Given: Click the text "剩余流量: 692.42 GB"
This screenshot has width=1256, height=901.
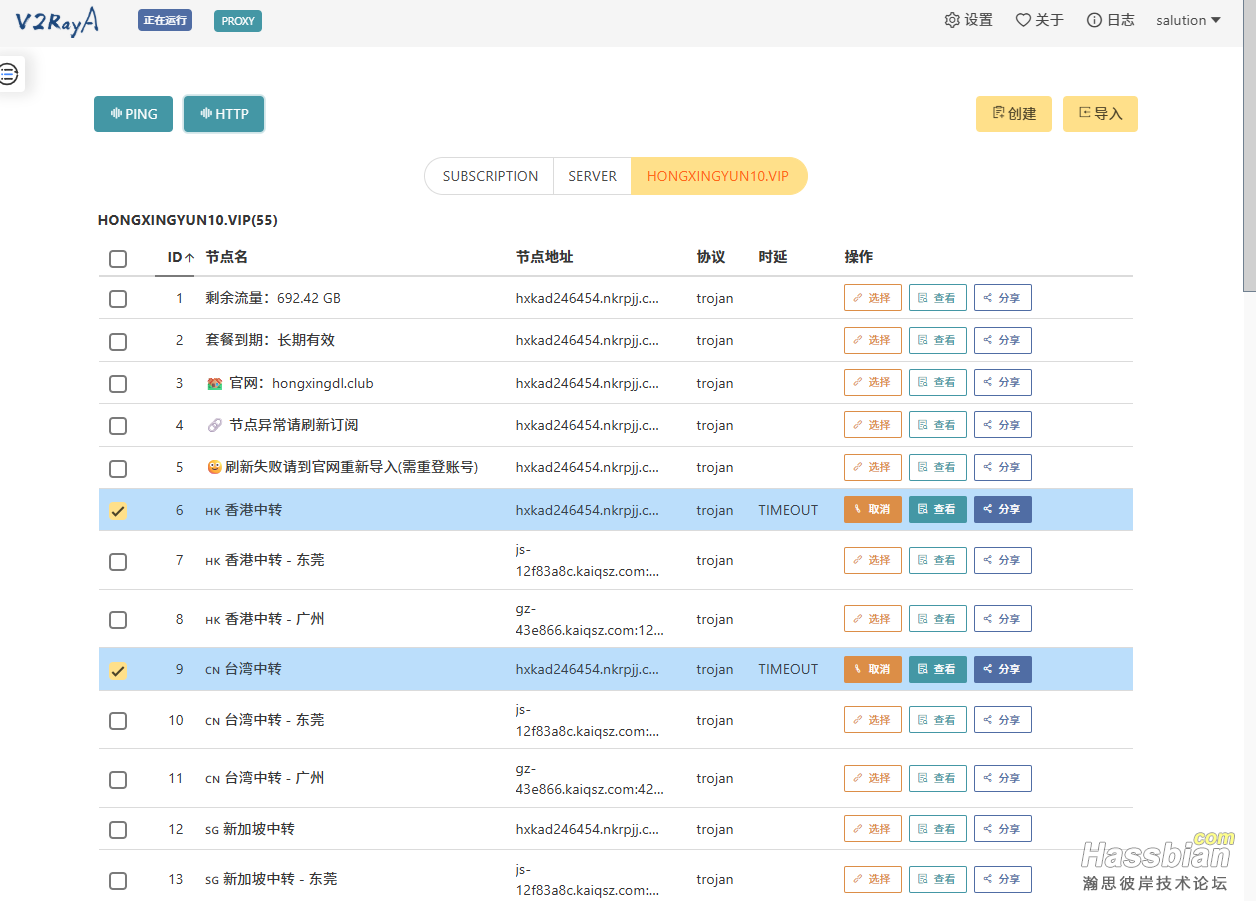Looking at the screenshot, I should 273,298.
